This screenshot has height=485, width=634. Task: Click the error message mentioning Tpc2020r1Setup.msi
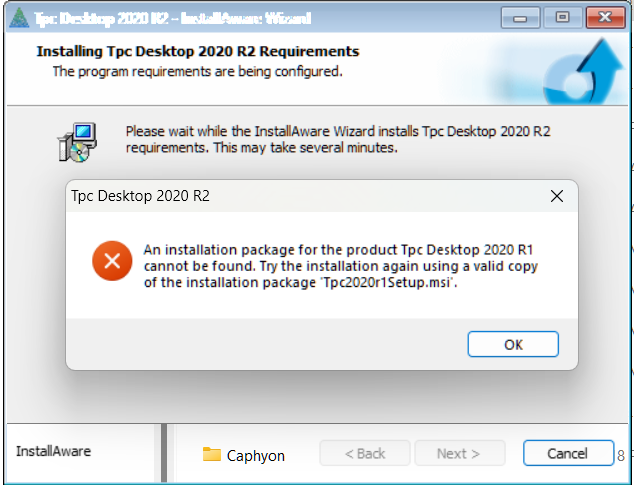[340, 266]
